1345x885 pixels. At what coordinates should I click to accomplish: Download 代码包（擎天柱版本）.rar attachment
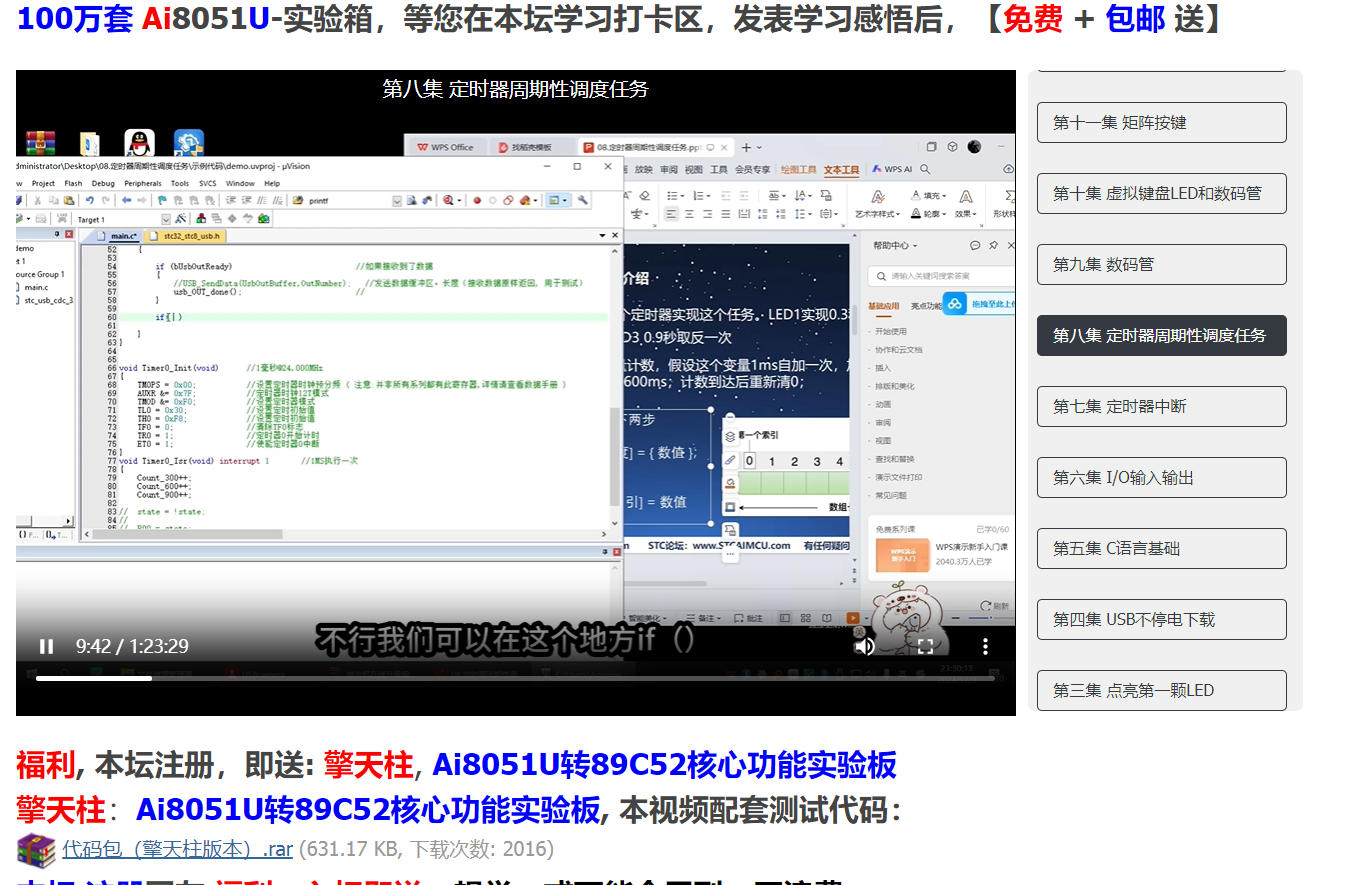[177, 849]
